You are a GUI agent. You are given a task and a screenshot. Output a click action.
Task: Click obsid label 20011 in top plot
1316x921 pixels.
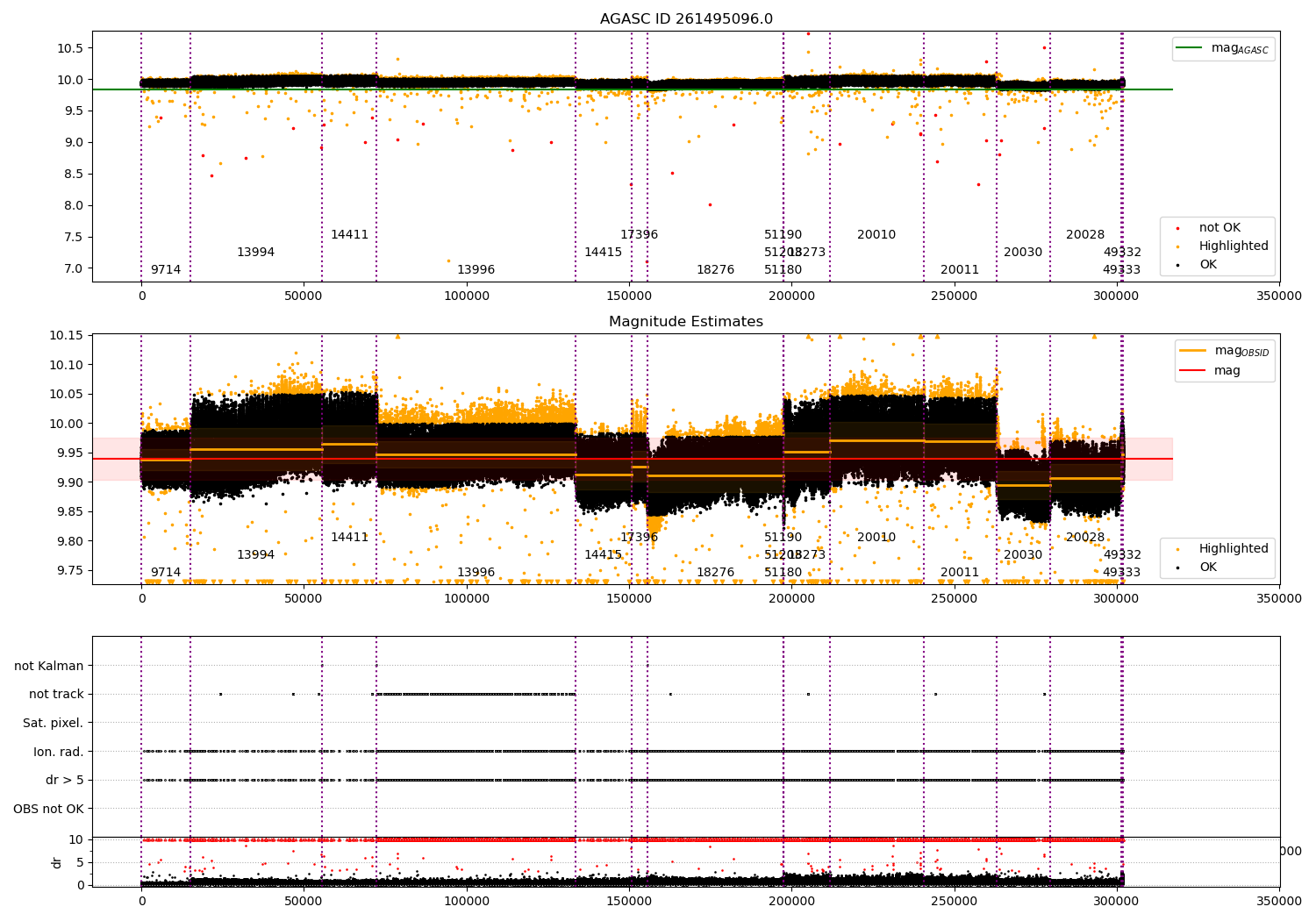(960, 270)
